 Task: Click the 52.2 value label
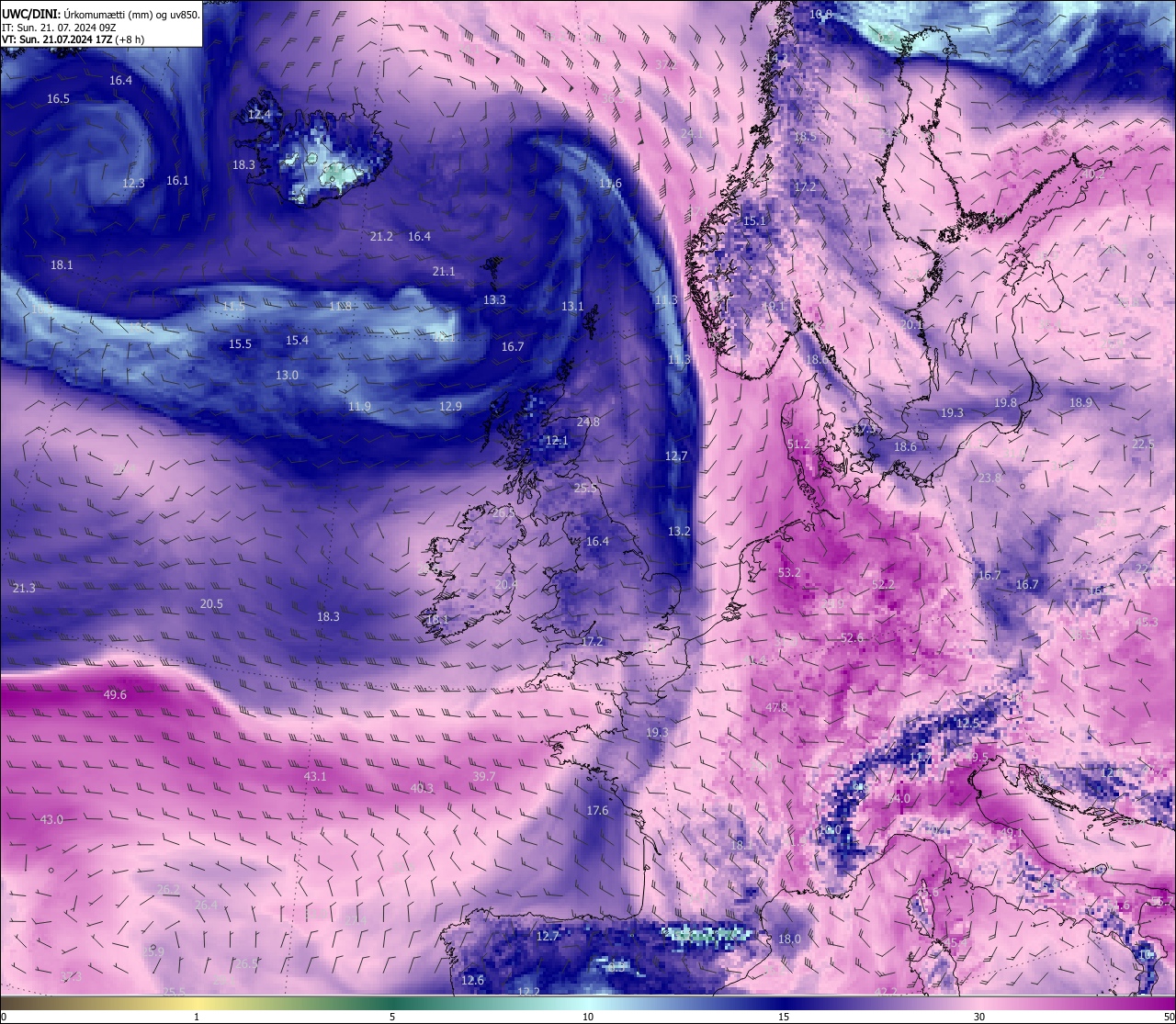click(x=883, y=584)
